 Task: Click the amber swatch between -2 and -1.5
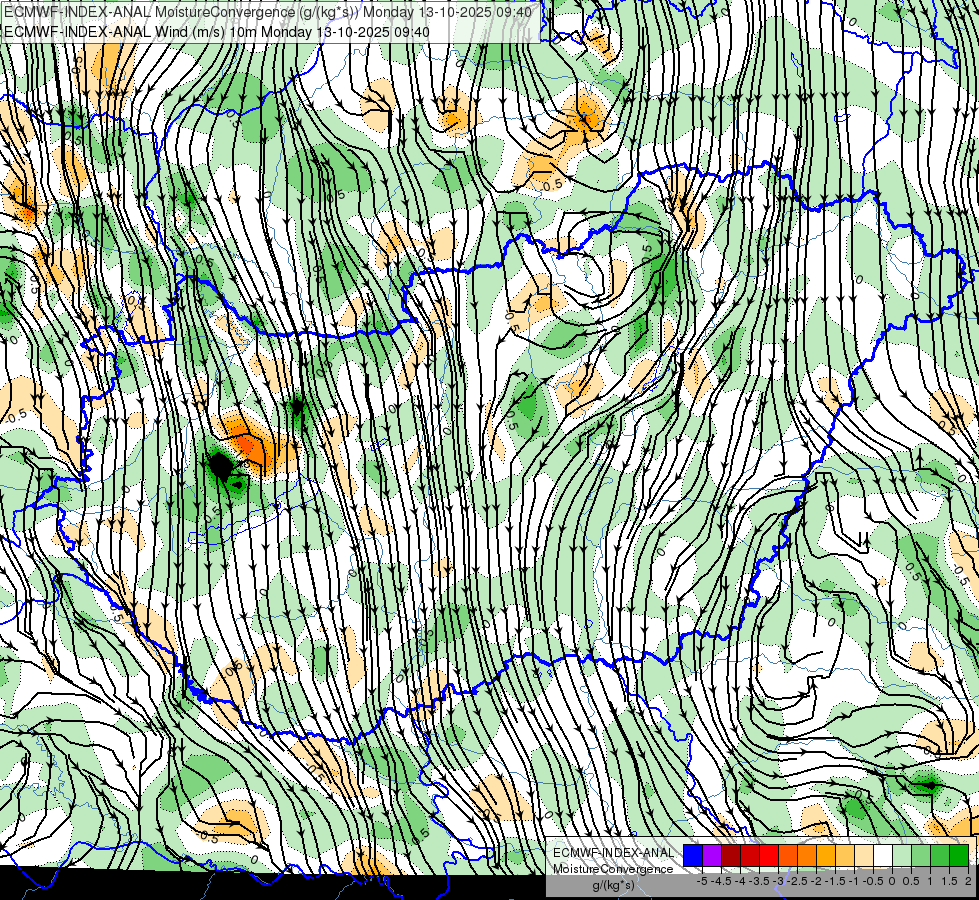pos(826,855)
